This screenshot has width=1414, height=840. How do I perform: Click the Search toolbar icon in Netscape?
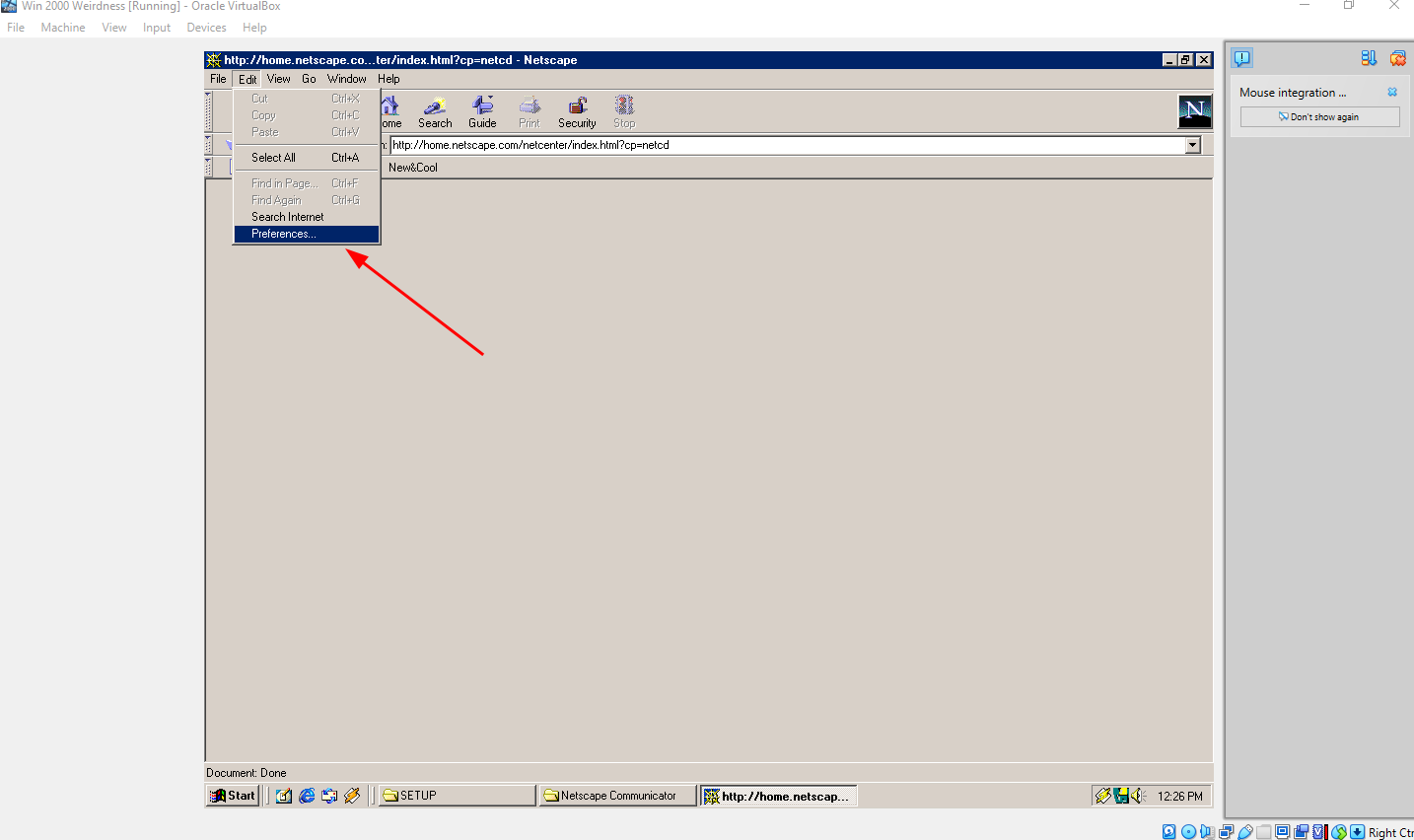[435, 111]
